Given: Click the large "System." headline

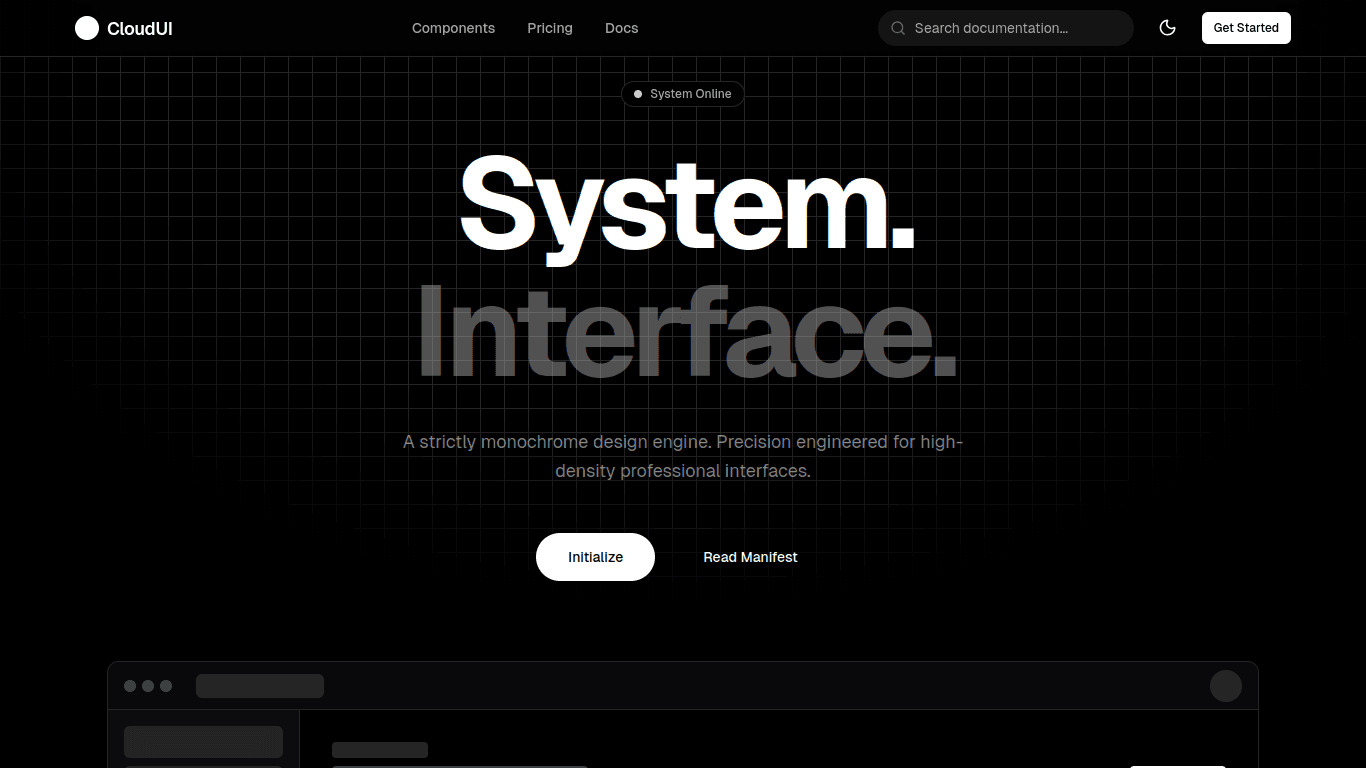Looking at the screenshot, I should pos(686,205).
